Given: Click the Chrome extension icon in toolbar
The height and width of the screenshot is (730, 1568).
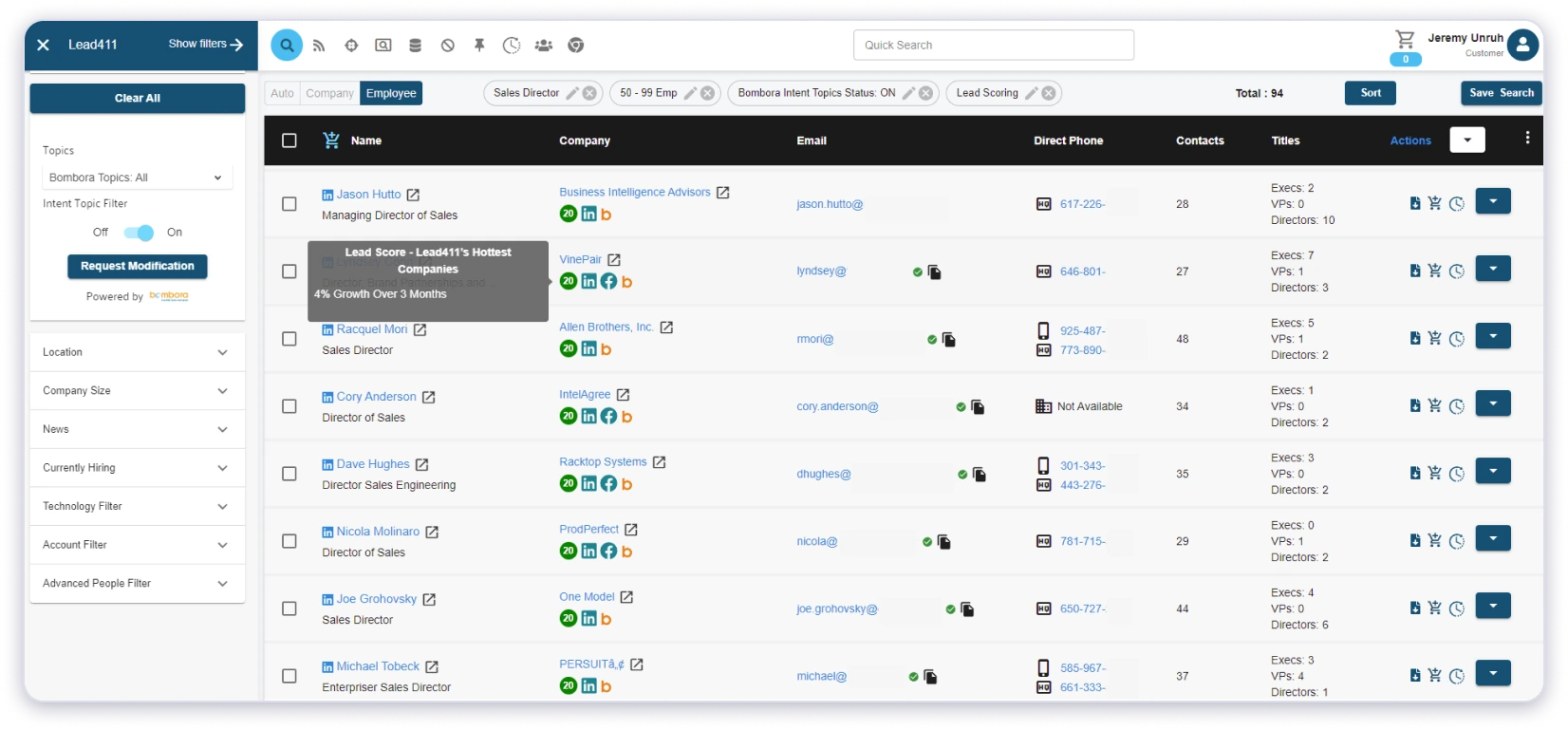Looking at the screenshot, I should click(575, 46).
